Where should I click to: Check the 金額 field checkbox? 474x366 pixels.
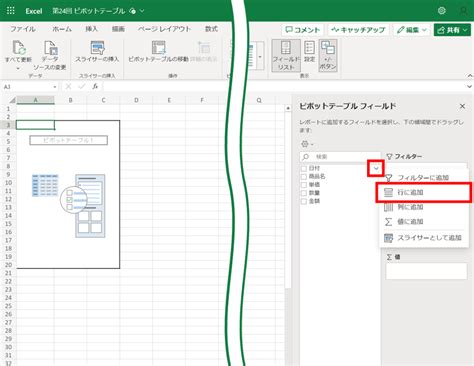(304, 201)
